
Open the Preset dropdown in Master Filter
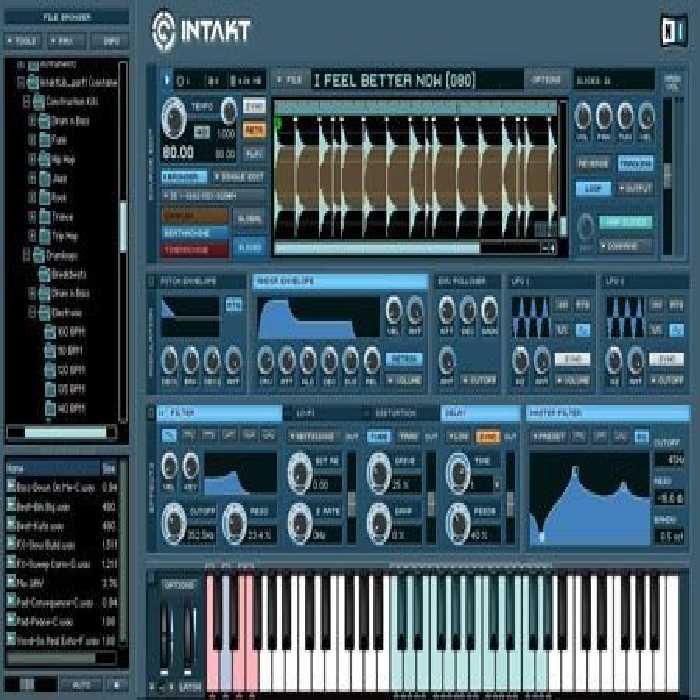click(x=549, y=436)
